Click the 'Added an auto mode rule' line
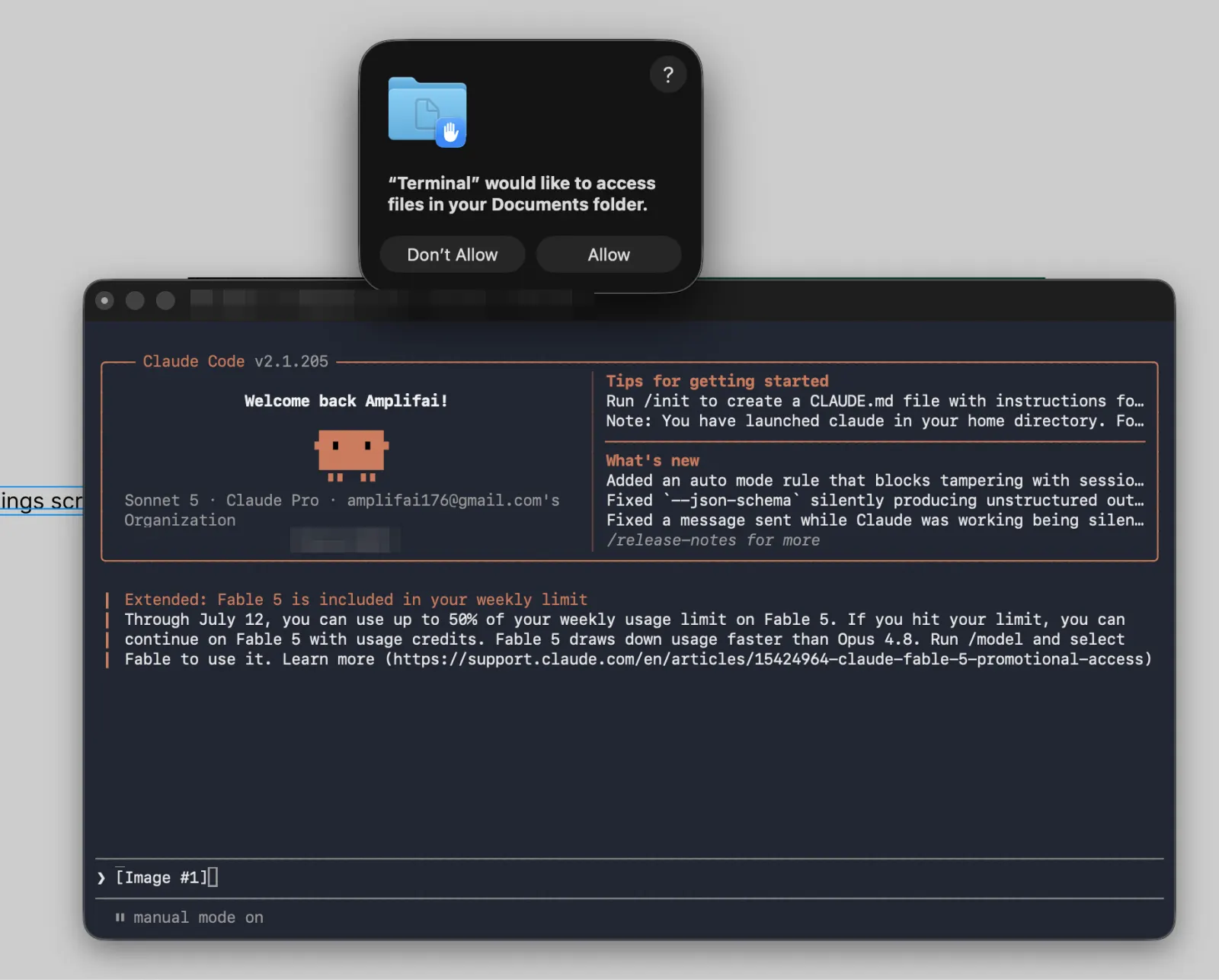Image resolution: width=1219 pixels, height=980 pixels. pos(875,480)
